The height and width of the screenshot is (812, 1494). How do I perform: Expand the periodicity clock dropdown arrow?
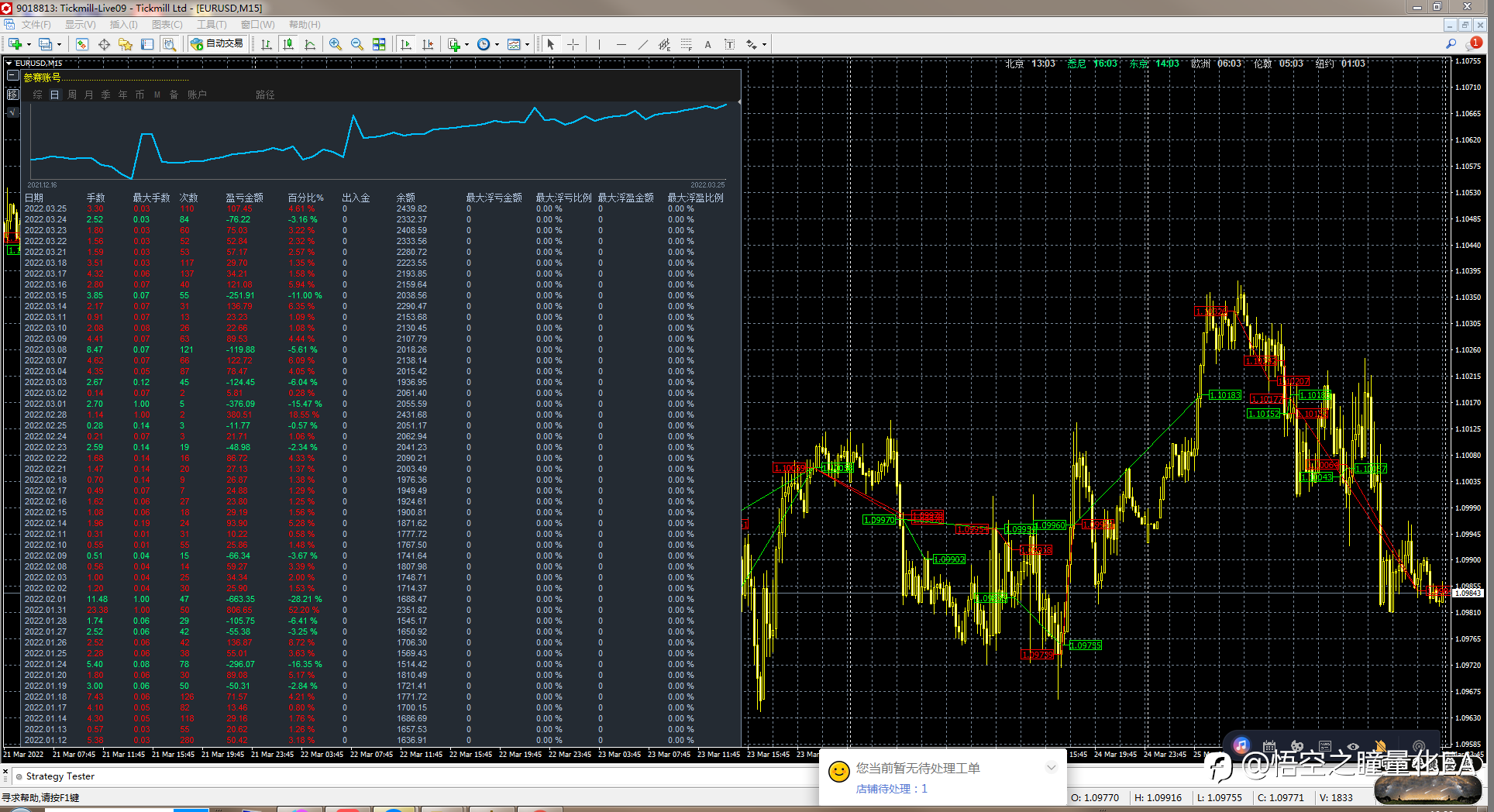(x=497, y=45)
